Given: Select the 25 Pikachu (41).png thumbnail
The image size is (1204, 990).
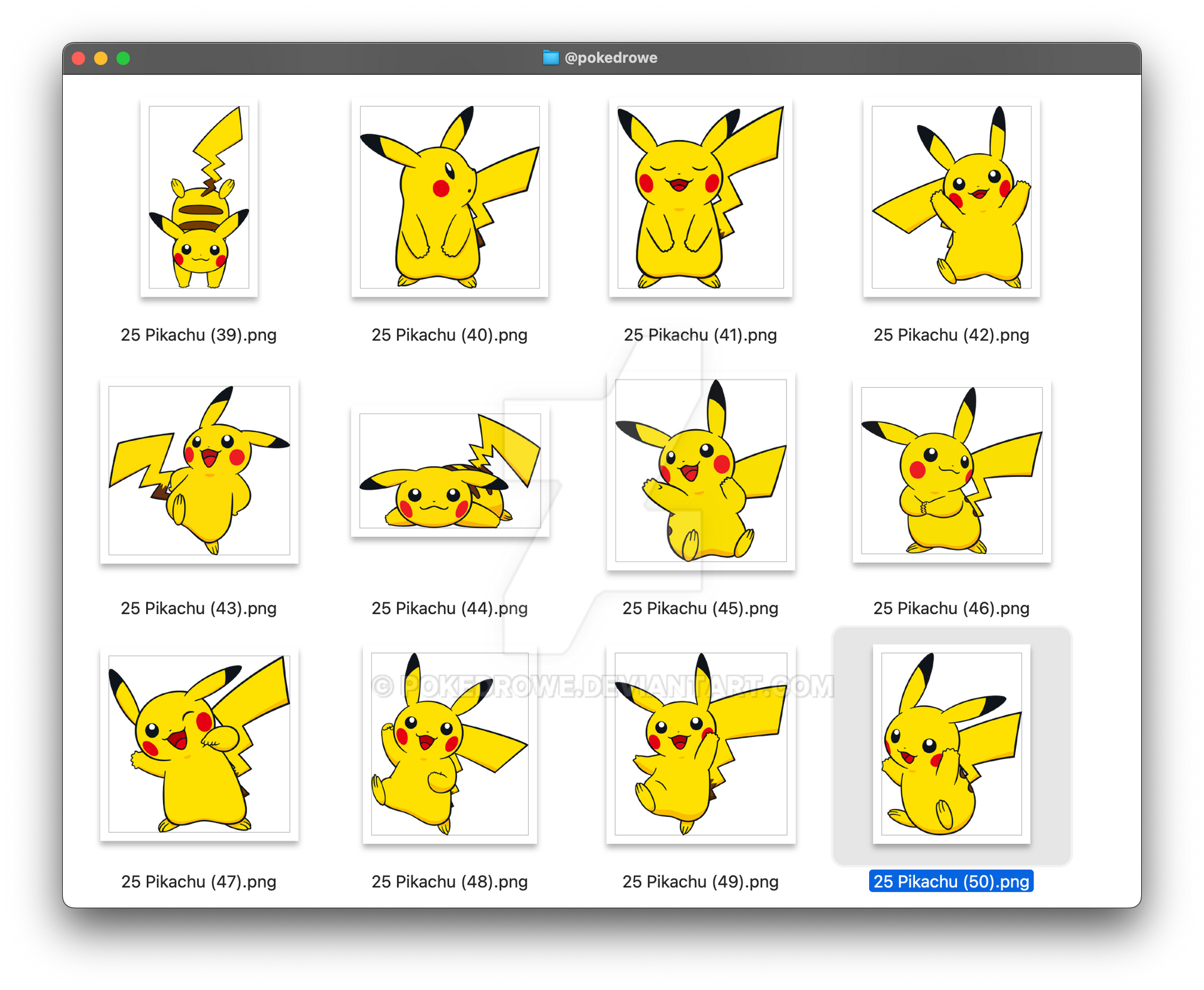Looking at the screenshot, I should [700, 197].
